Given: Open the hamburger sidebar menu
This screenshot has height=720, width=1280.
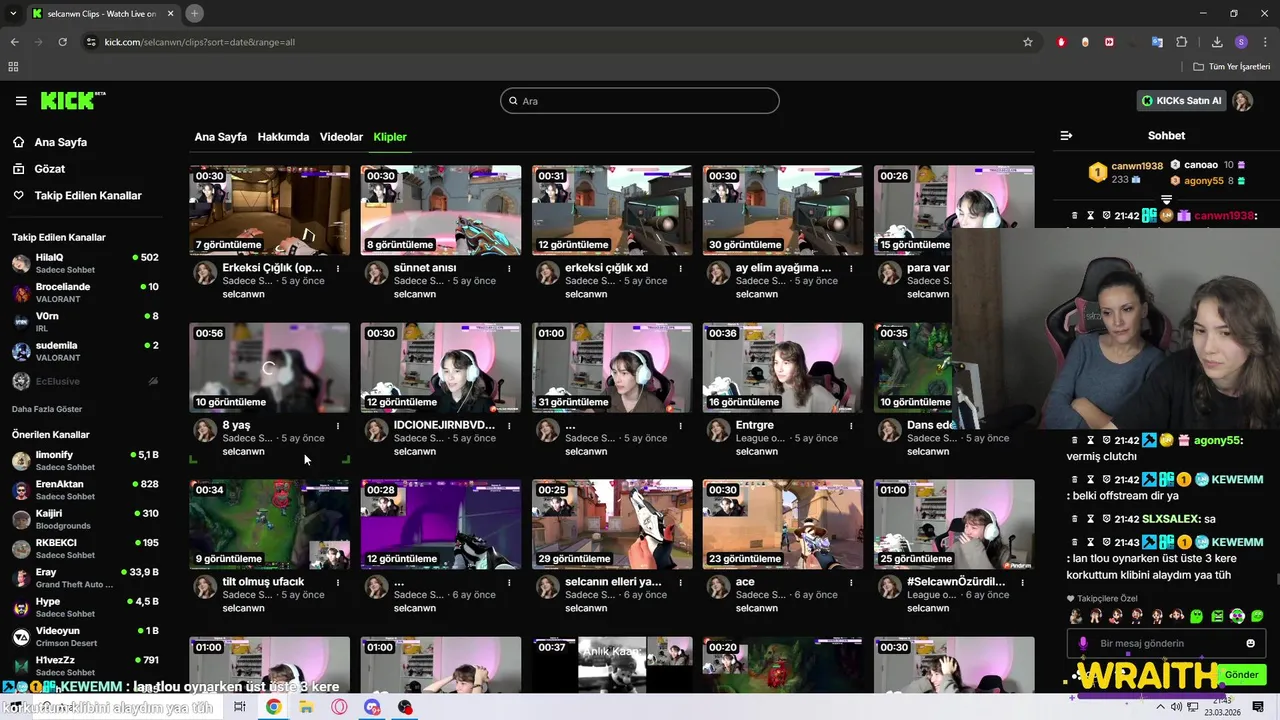Looking at the screenshot, I should (x=21, y=101).
